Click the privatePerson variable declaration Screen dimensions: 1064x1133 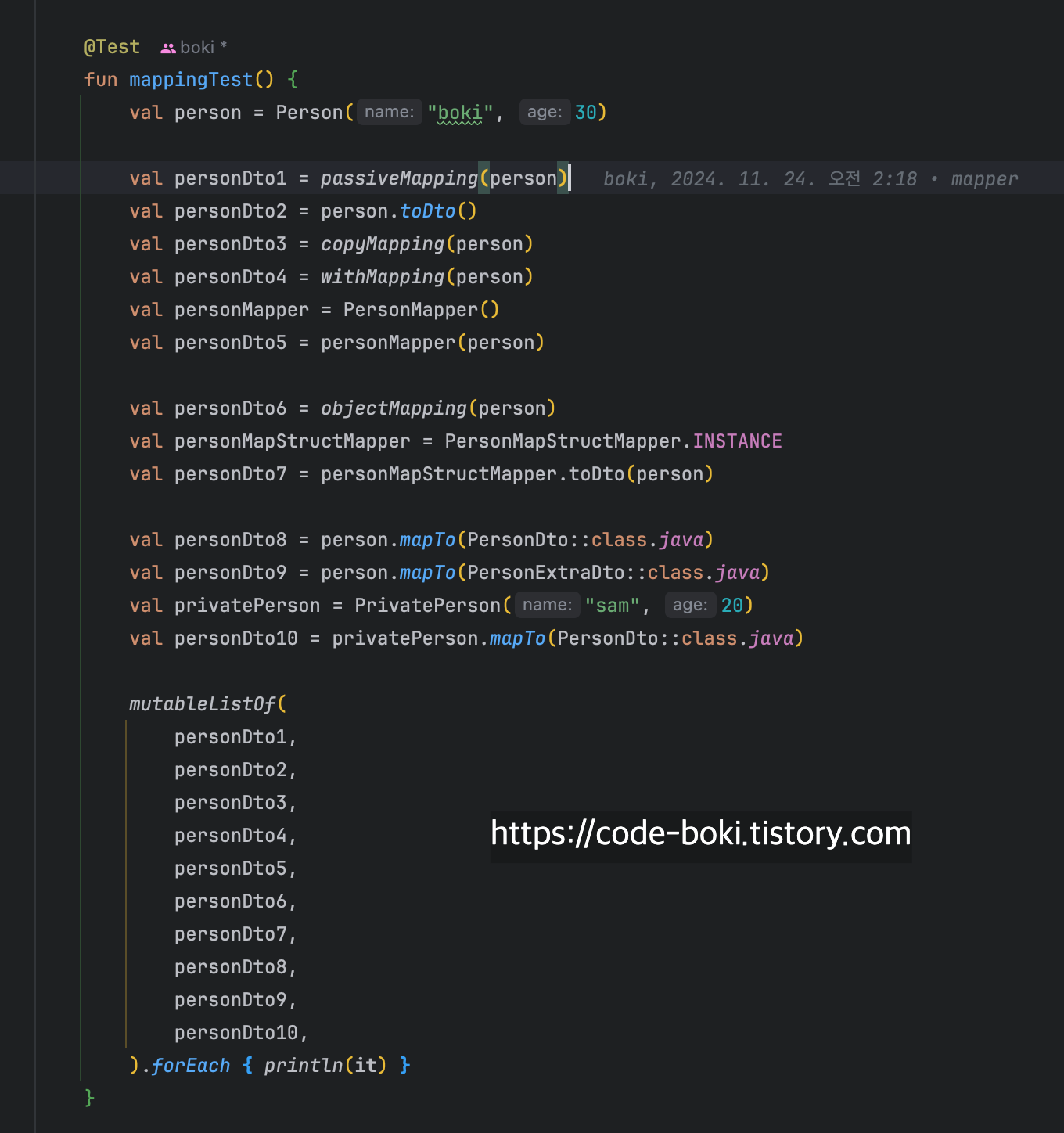pyautogui.click(x=247, y=606)
